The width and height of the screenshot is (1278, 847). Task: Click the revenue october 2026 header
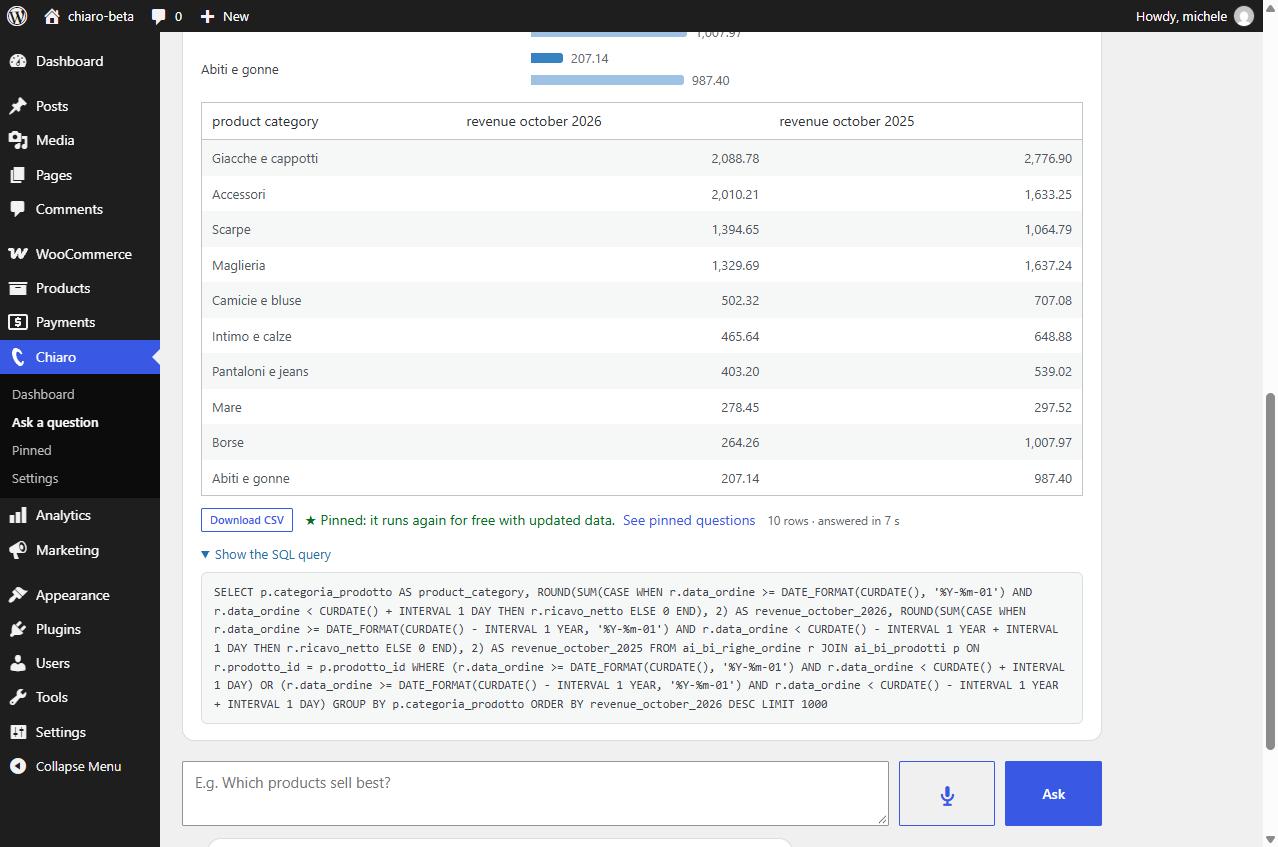tap(534, 121)
